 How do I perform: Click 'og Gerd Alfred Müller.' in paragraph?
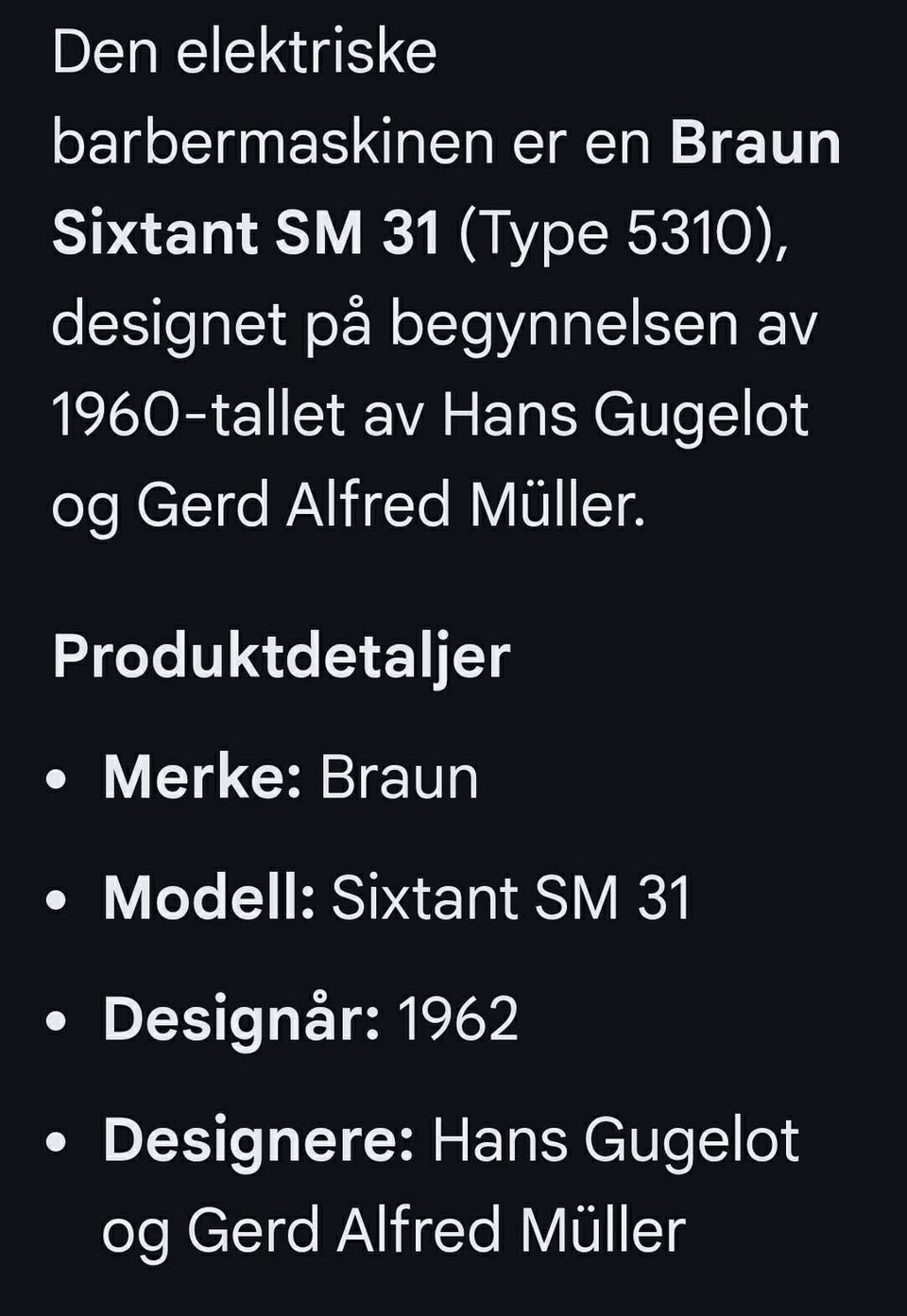(x=349, y=504)
